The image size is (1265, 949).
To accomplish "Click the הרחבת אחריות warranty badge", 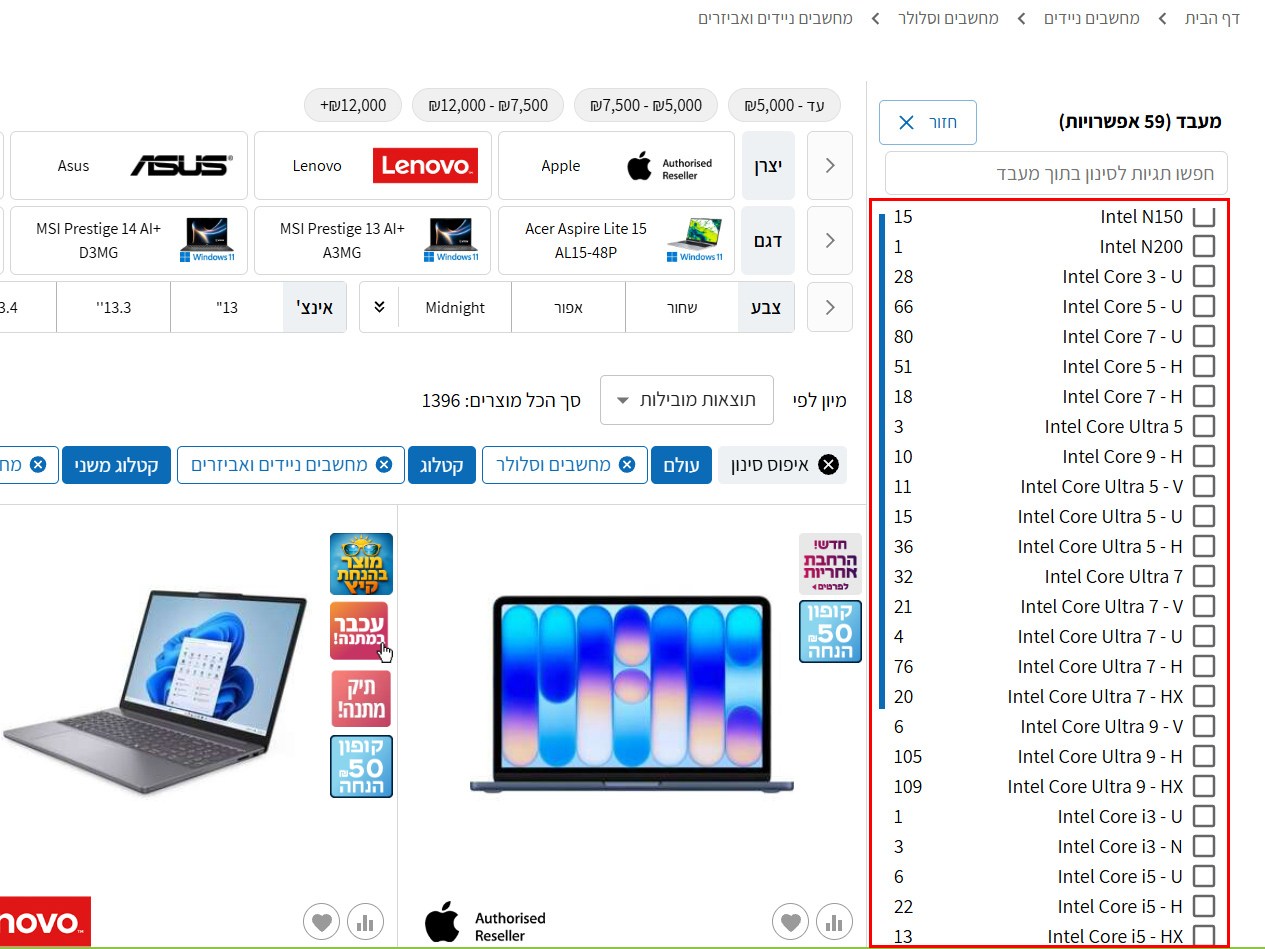I will 830,564.
